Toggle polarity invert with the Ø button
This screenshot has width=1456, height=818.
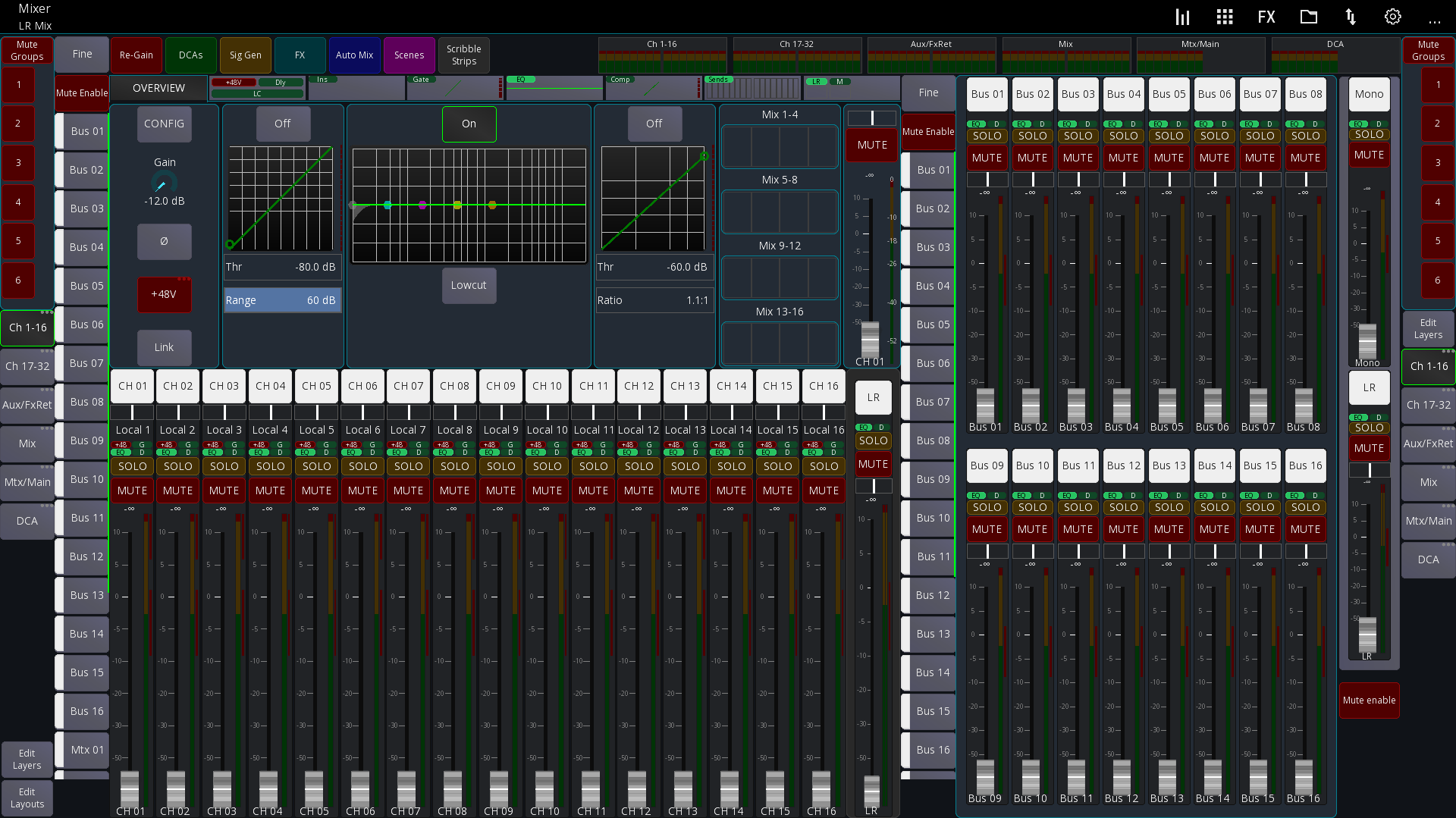tap(164, 242)
